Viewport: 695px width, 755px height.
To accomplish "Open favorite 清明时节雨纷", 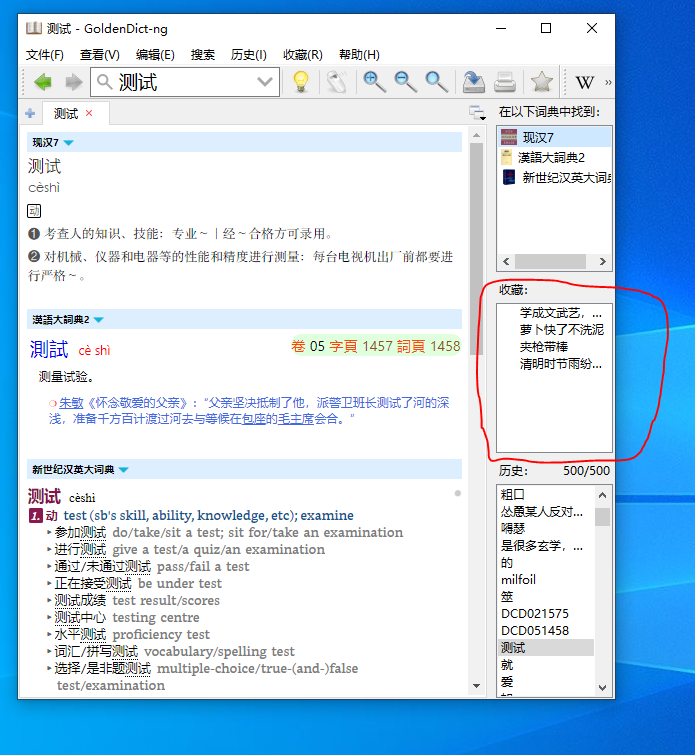I will 561,364.
